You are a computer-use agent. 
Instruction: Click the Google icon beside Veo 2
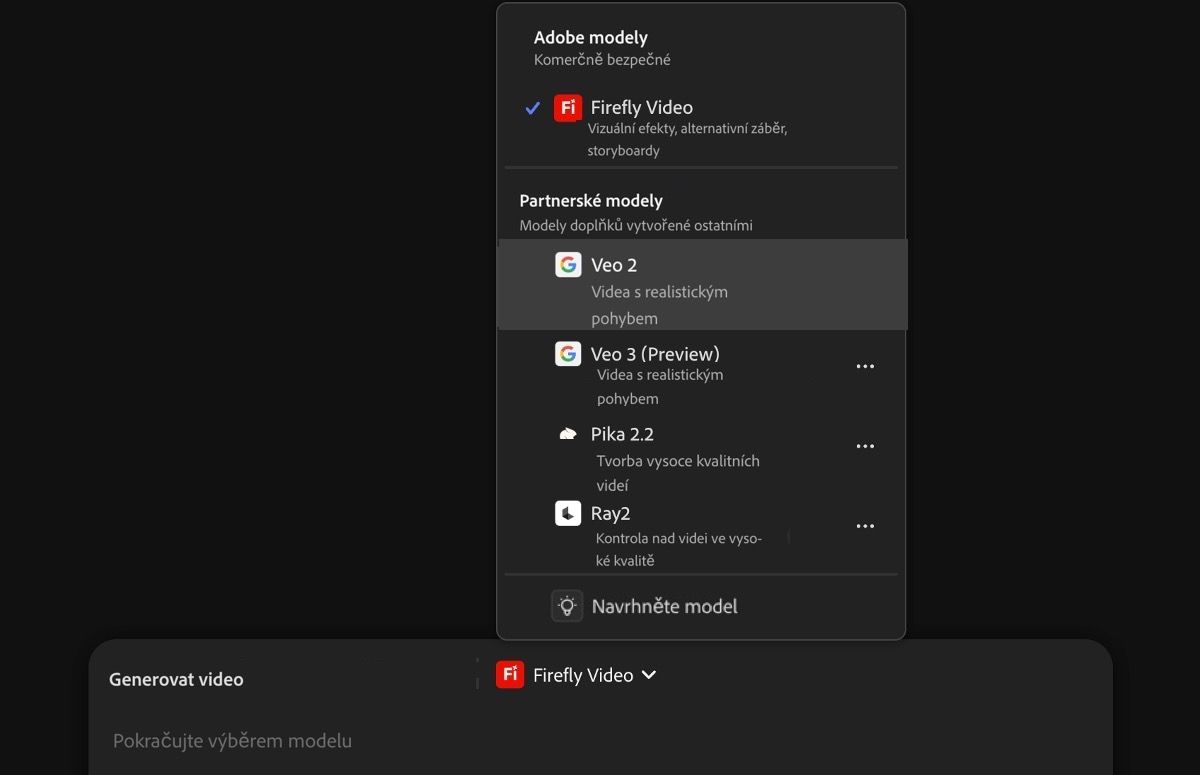[568, 264]
